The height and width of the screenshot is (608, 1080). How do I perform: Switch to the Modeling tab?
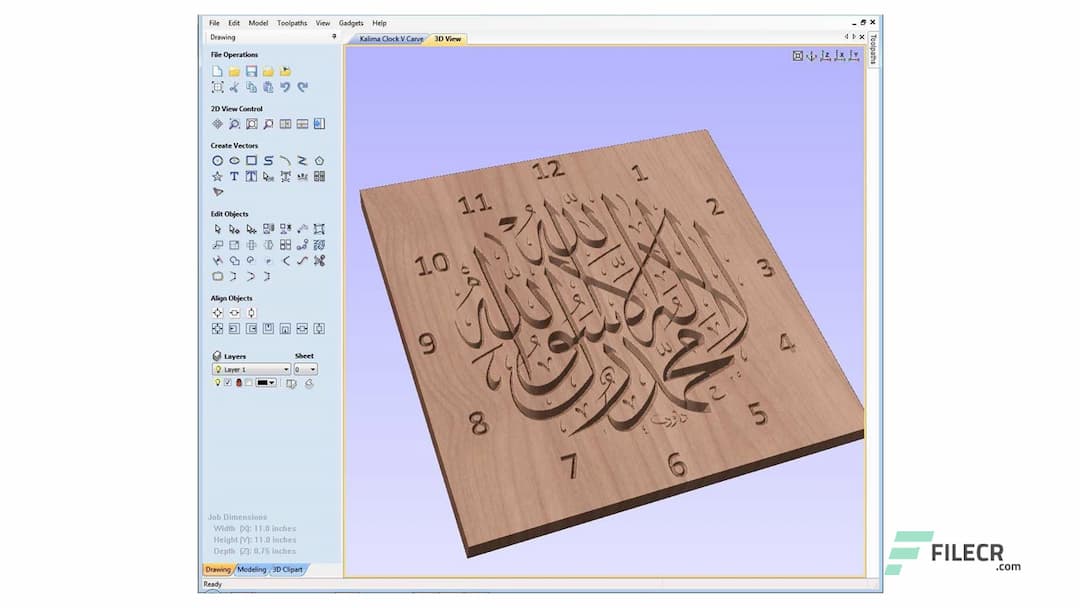(x=251, y=569)
